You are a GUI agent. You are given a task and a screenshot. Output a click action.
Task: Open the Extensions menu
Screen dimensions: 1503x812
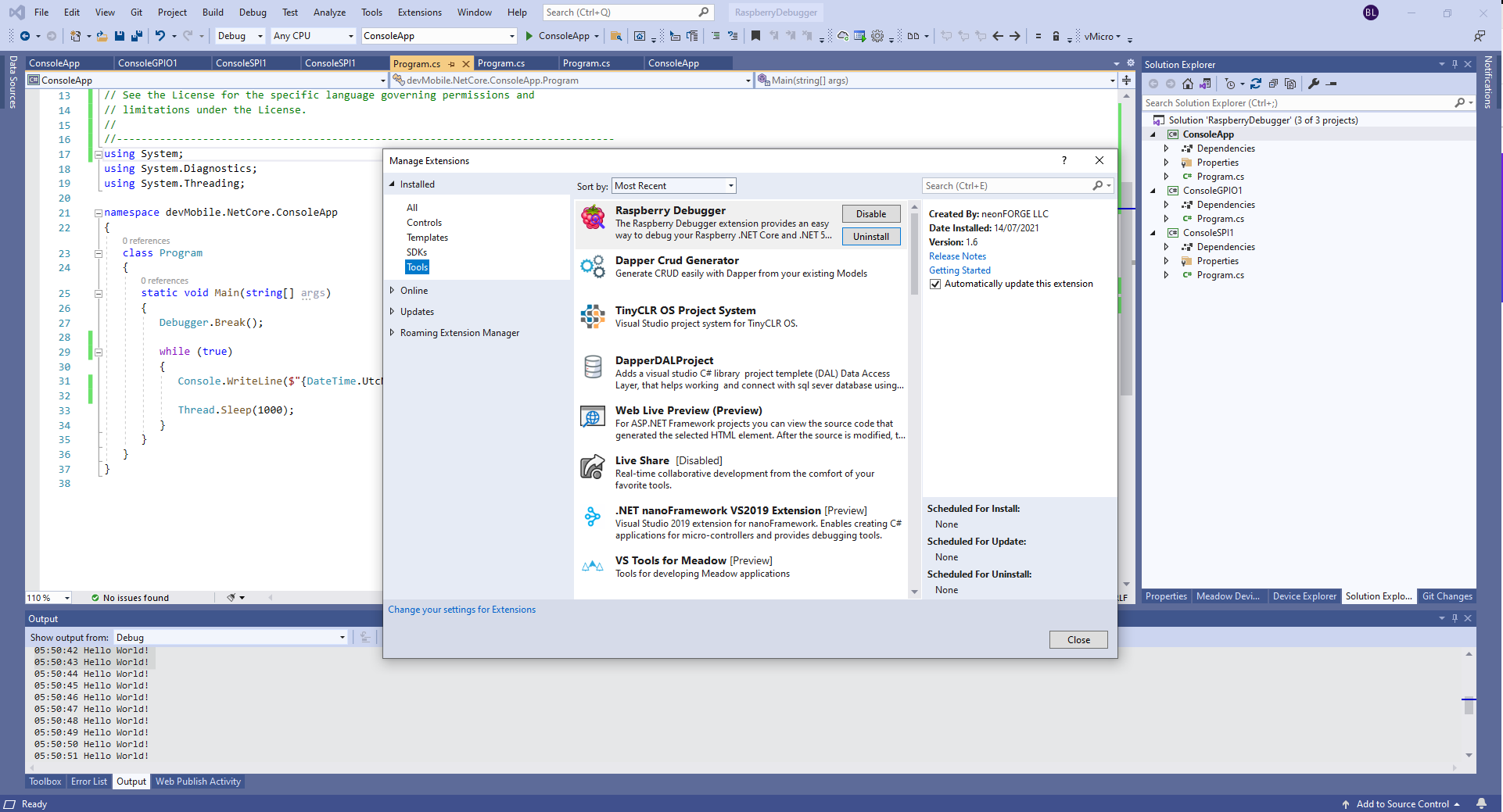tap(419, 13)
